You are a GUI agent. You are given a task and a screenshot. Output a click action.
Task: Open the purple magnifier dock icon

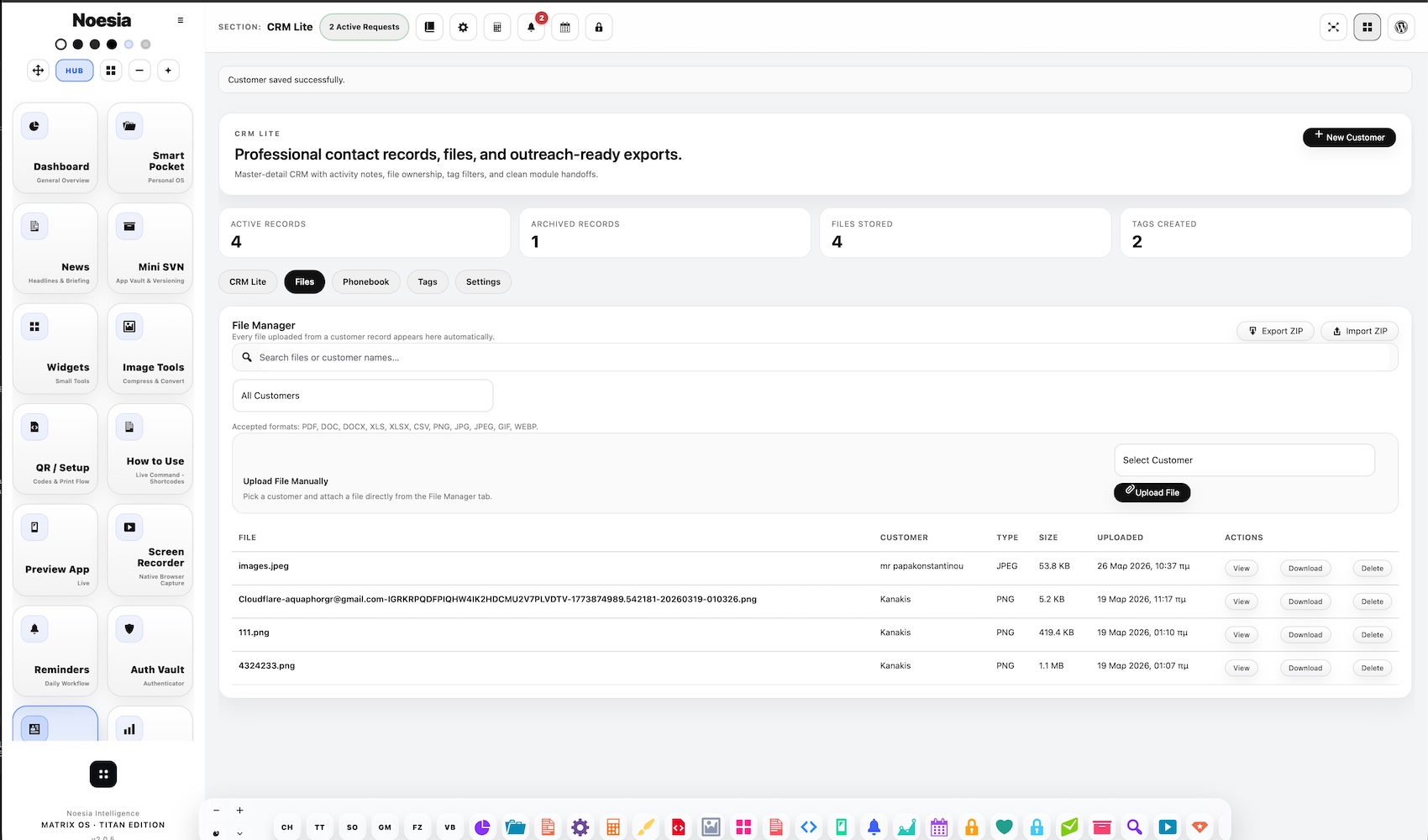[x=1134, y=827]
